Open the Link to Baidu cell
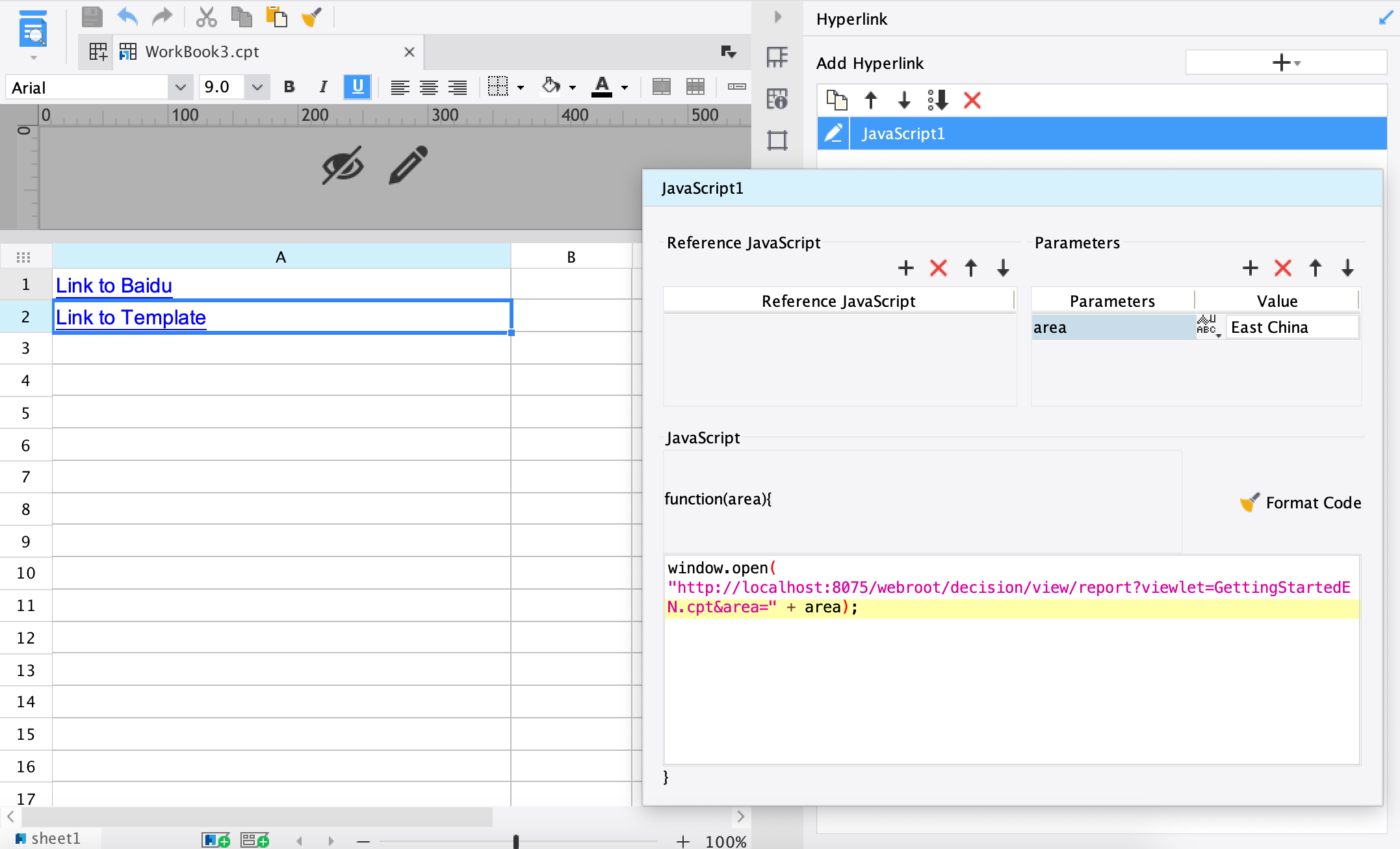The height and width of the screenshot is (849, 1400). tap(281, 285)
